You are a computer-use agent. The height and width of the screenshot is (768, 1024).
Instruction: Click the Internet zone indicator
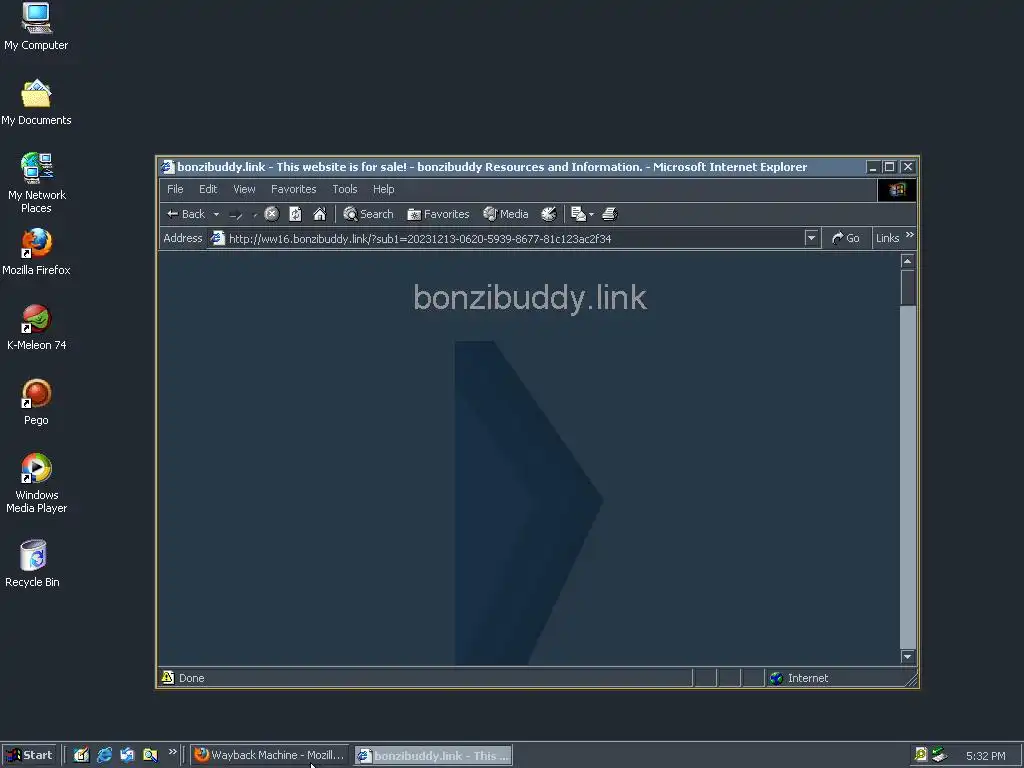coord(798,678)
